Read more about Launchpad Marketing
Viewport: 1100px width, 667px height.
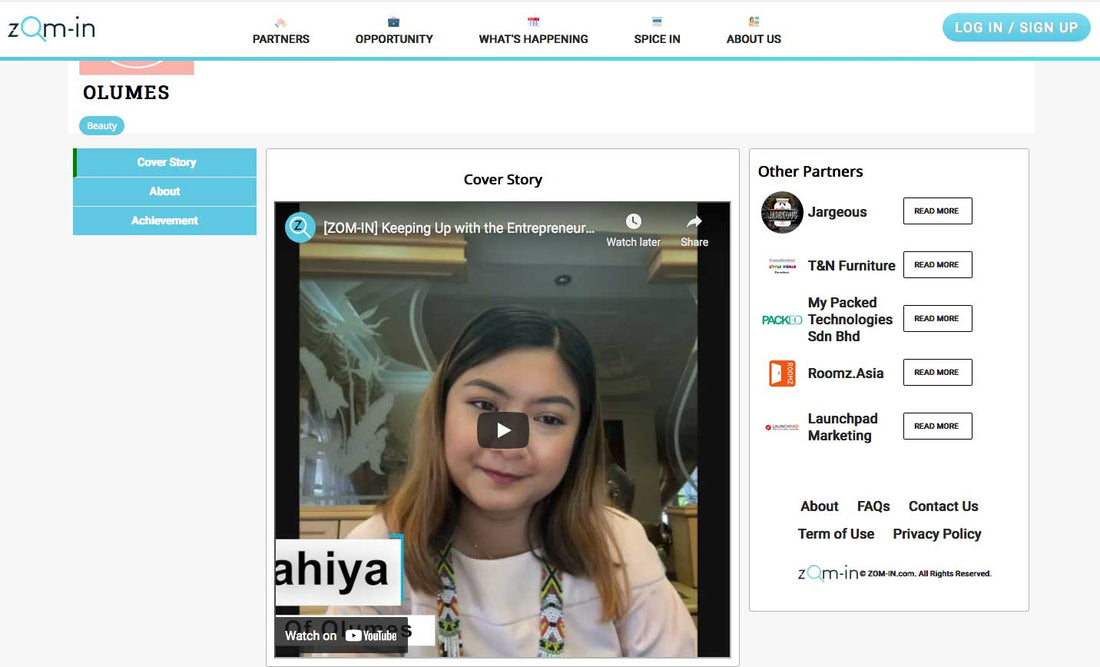[x=937, y=426]
